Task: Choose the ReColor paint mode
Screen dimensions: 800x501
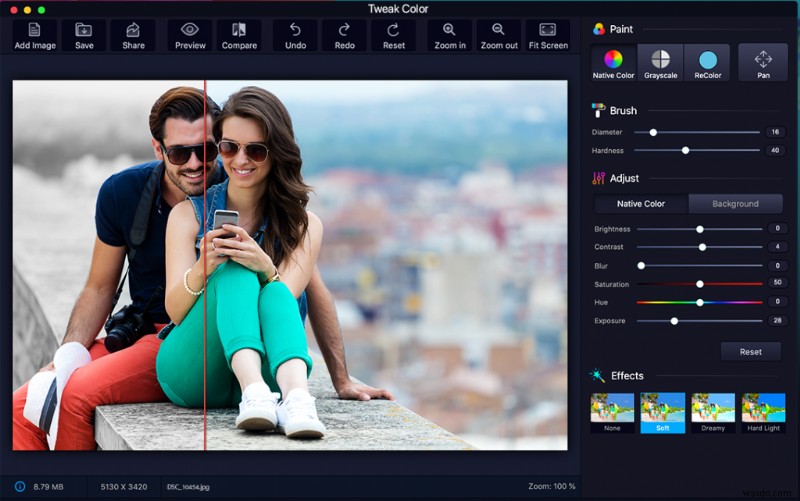Action: [x=708, y=63]
